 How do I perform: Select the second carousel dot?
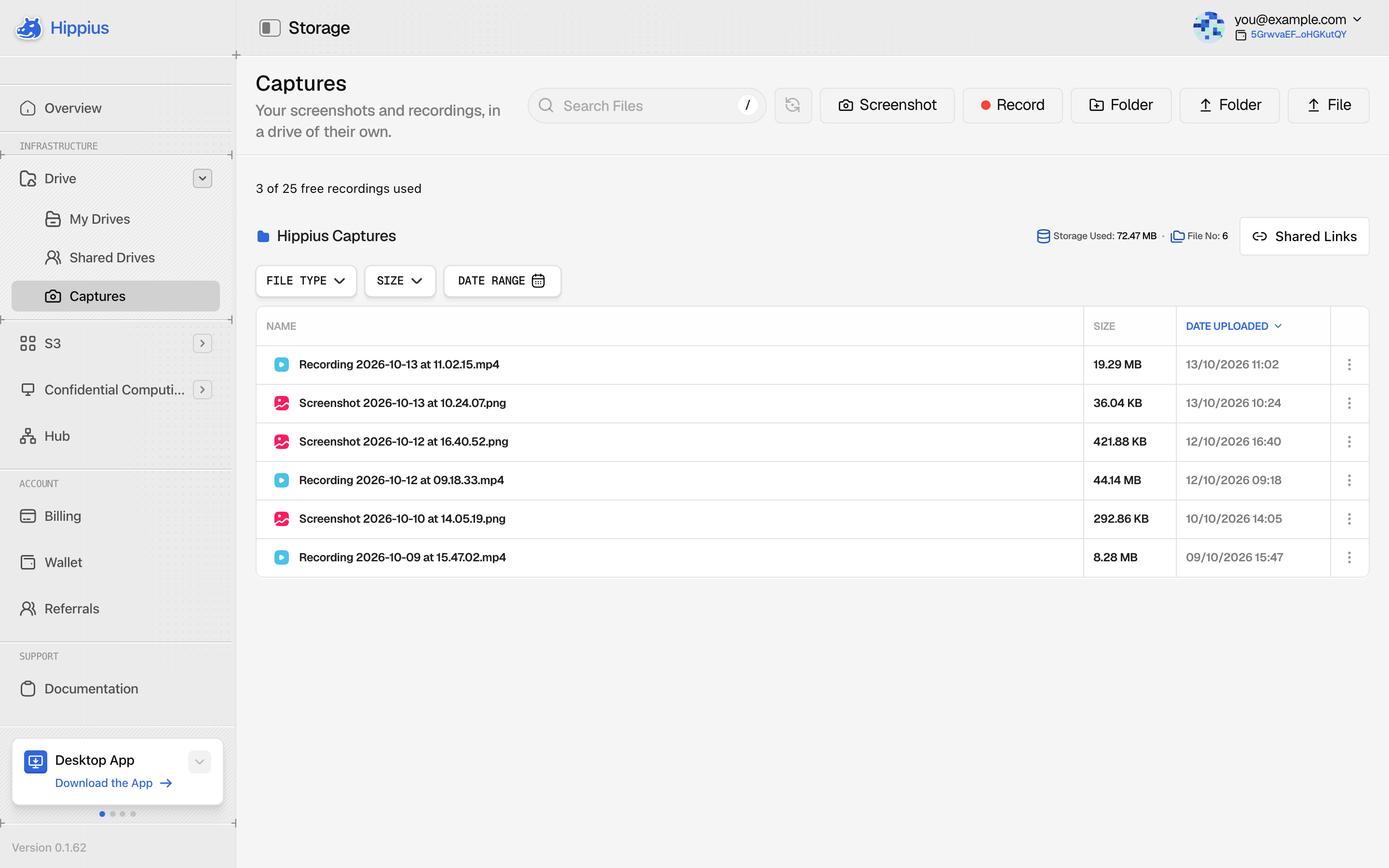(x=112, y=814)
